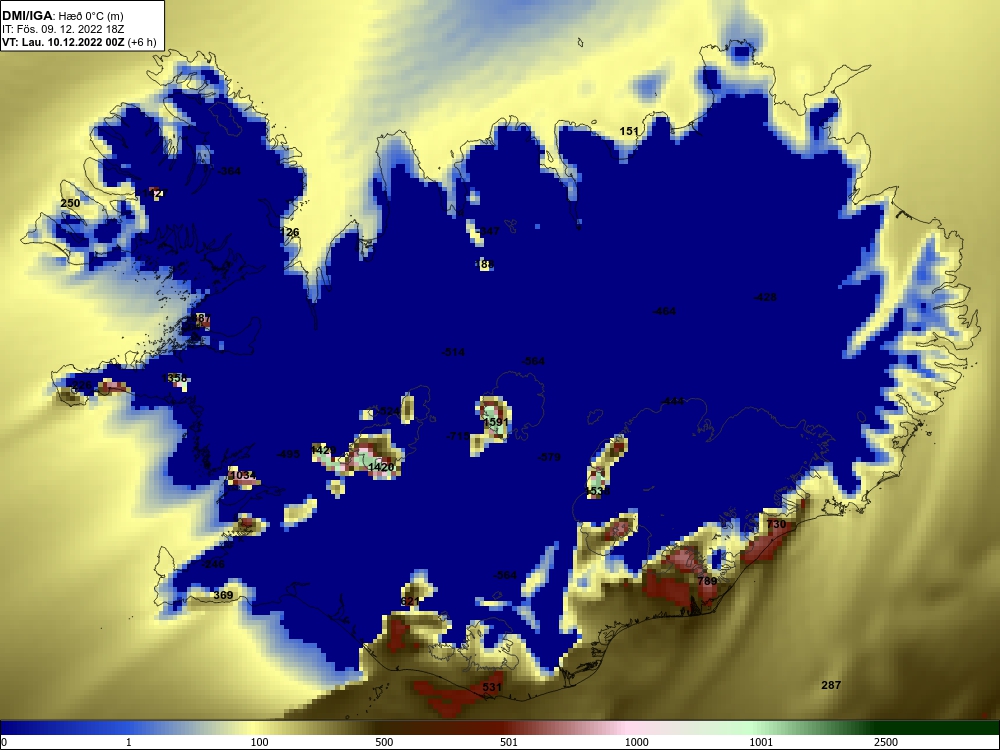Image resolution: width=1000 pixels, height=750 pixels.
Task: Click the legend label '1000'
Action: pyautogui.click(x=636, y=742)
